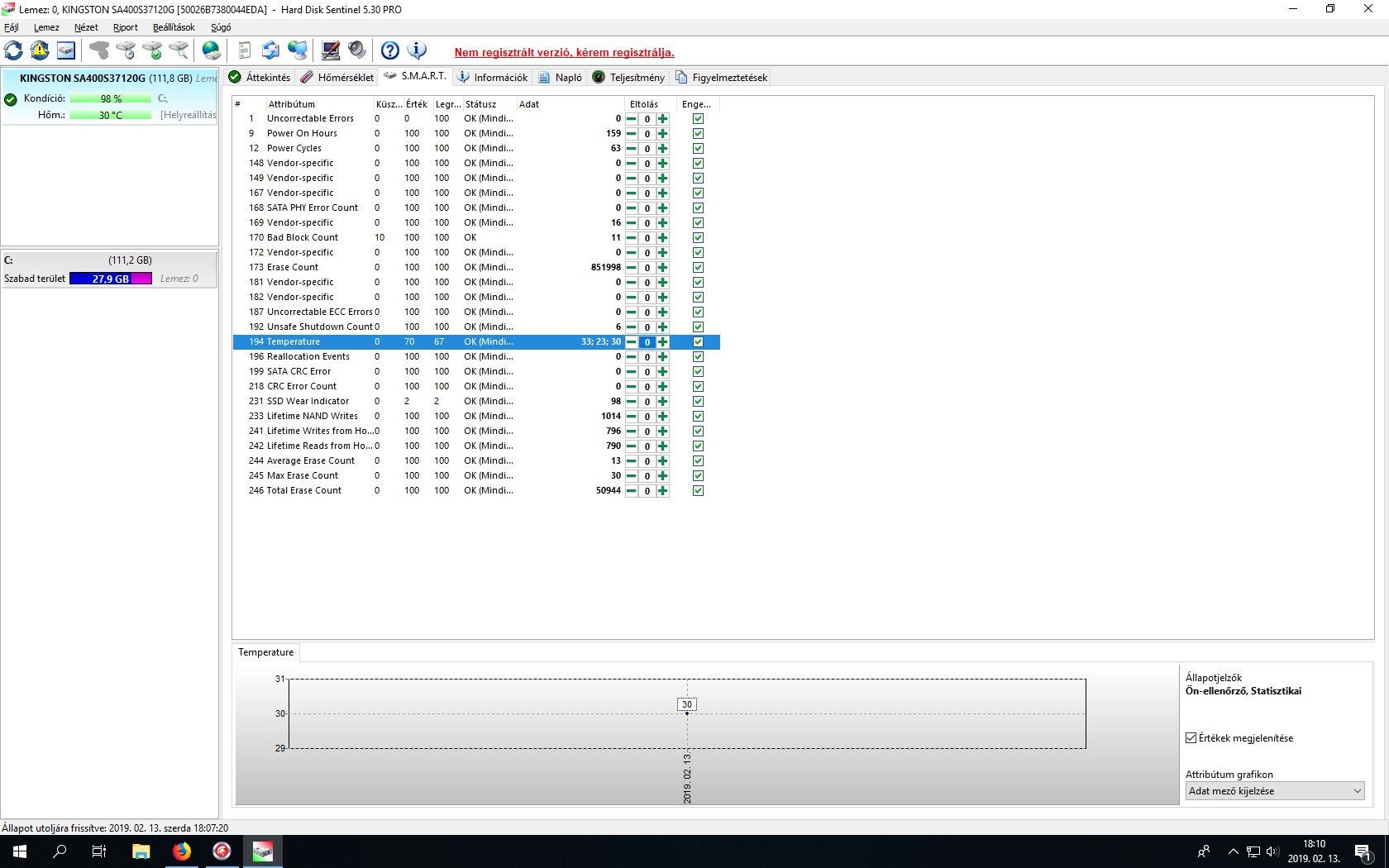1389x868 pixels.
Task: Click the refresh icon with the yellow warning sign
Action: [40, 50]
